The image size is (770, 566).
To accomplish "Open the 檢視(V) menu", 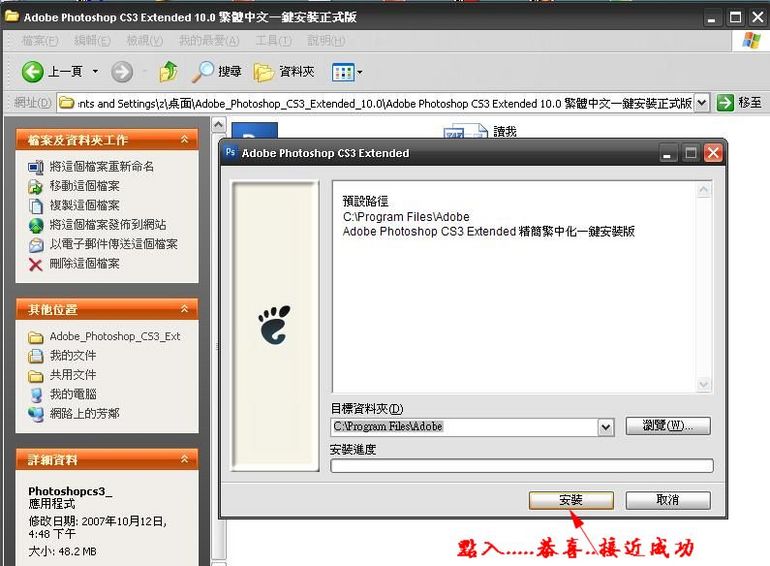I will (145, 41).
